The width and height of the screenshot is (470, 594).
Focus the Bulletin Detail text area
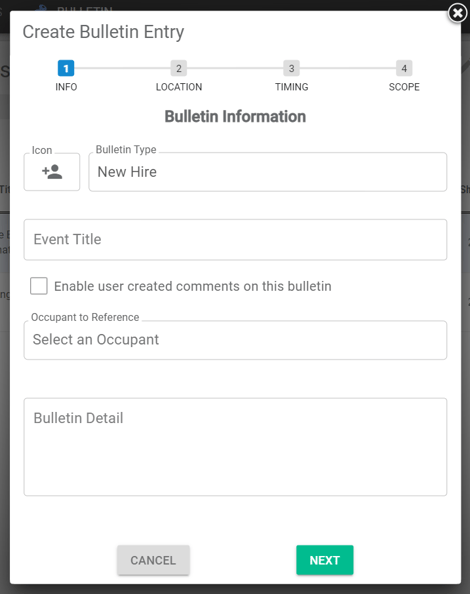235,447
